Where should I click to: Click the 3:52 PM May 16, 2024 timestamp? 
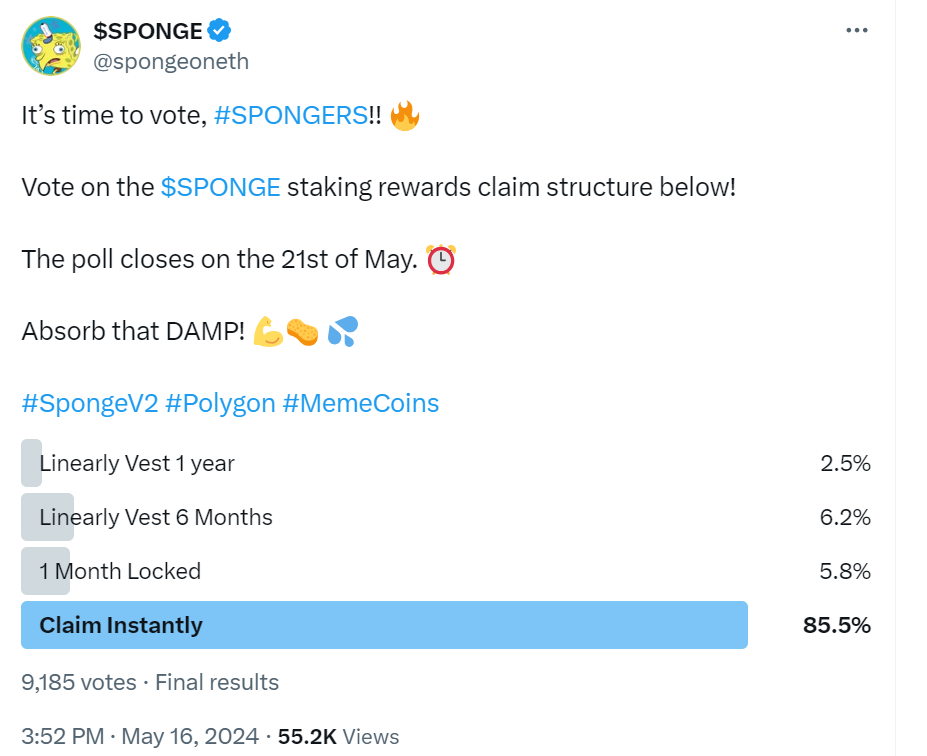(x=140, y=737)
